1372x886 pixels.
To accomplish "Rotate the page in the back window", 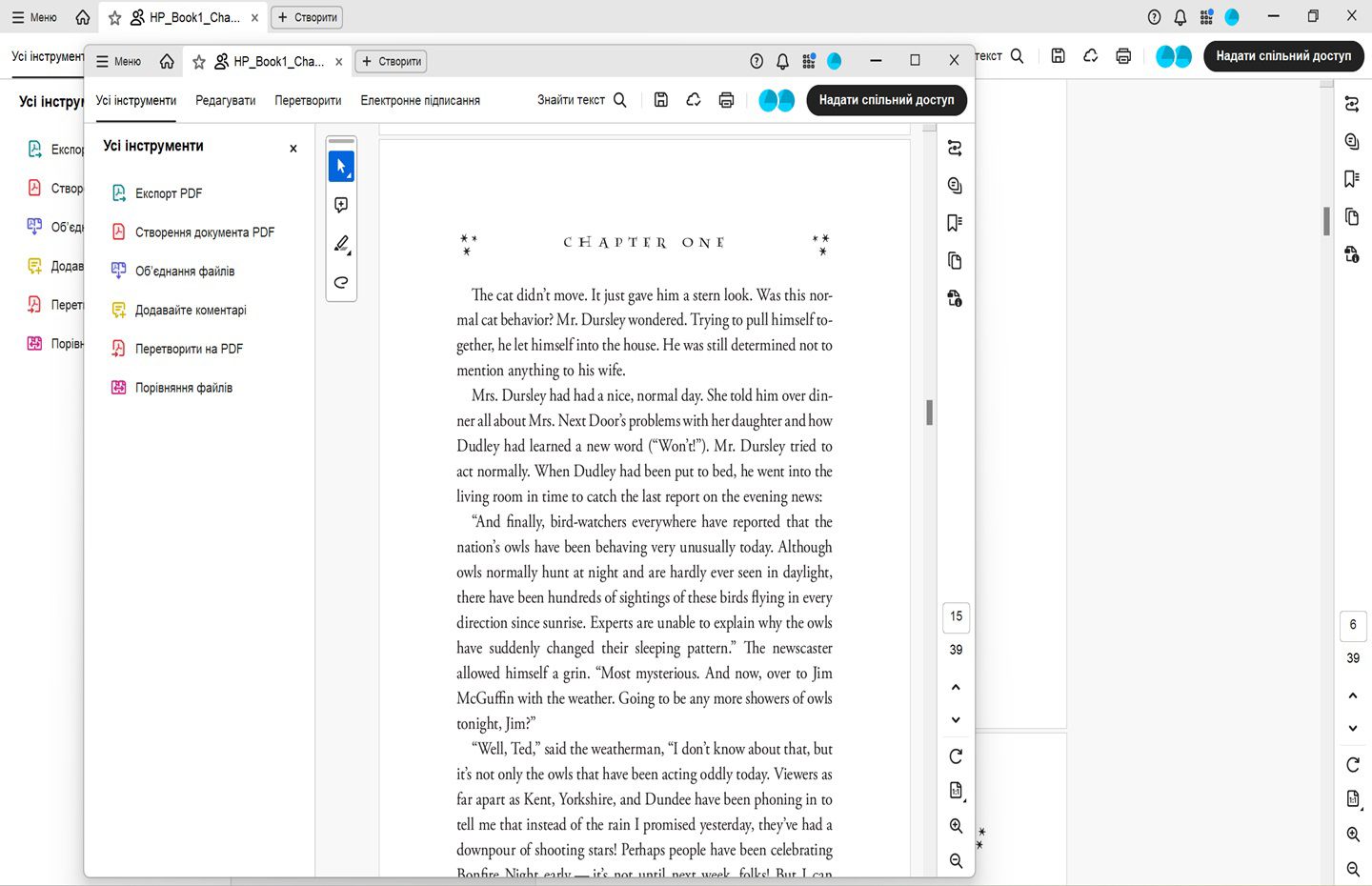I will pos(1353,765).
